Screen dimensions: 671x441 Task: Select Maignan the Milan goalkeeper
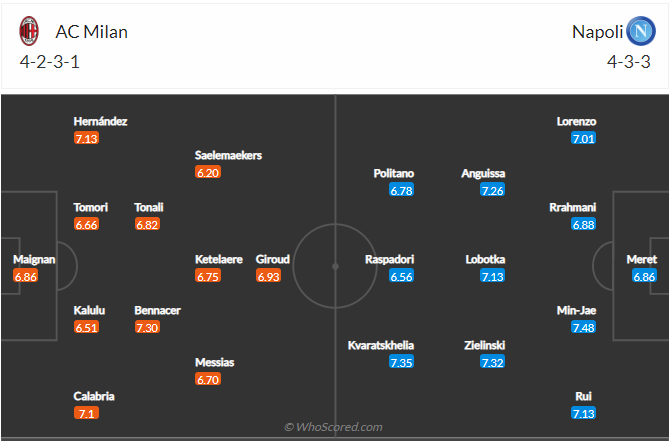(x=34, y=259)
